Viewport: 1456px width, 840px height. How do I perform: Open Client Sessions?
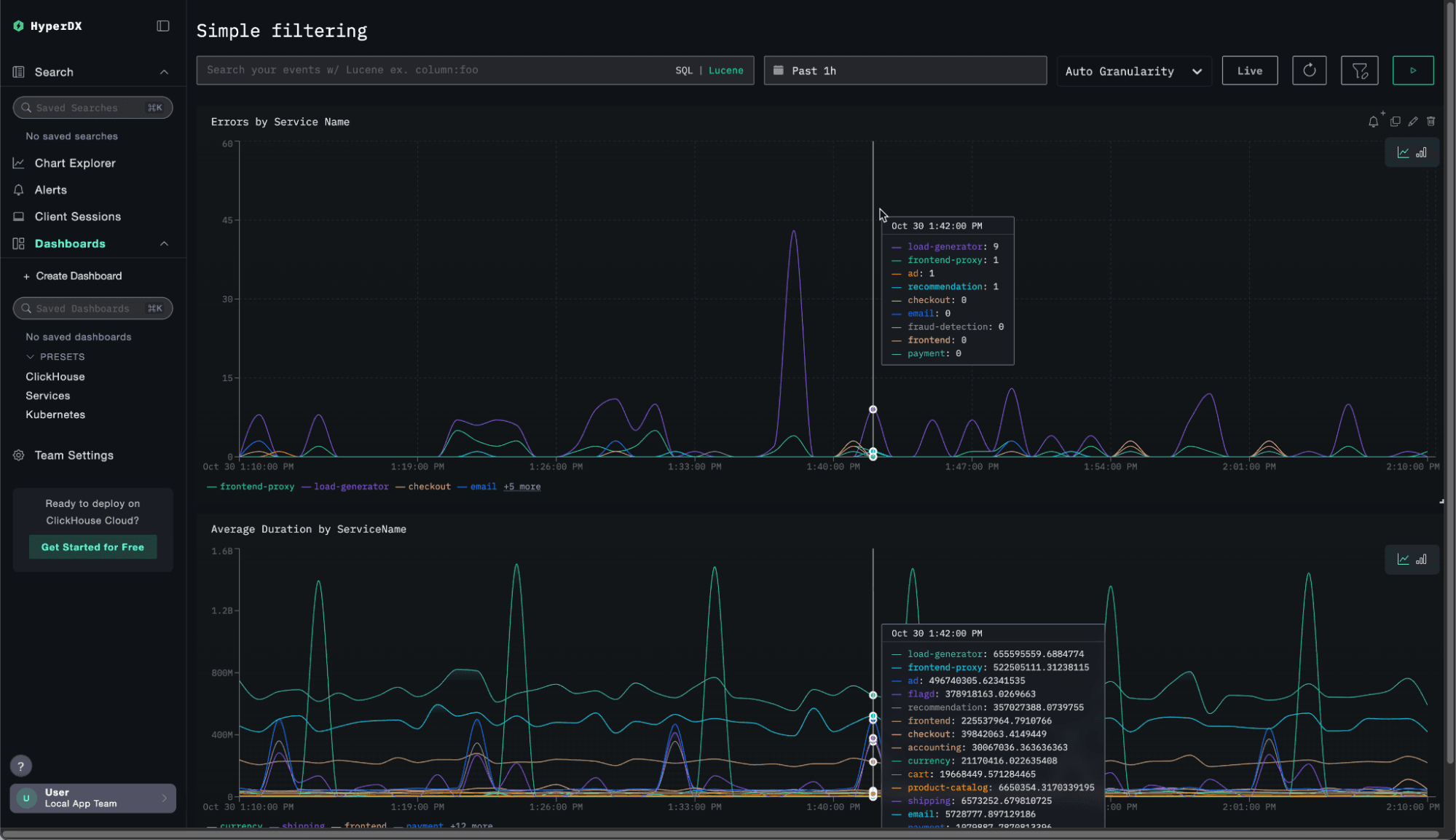pos(77,216)
